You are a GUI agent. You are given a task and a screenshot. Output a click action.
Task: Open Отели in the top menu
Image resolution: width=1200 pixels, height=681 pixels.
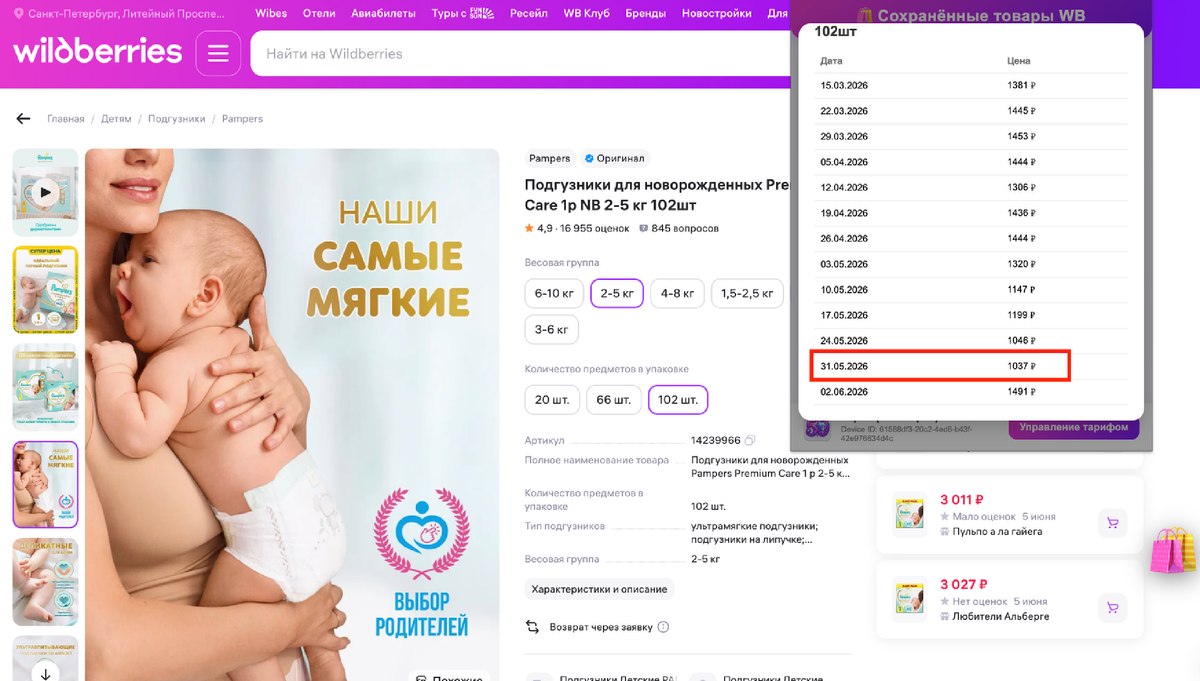point(319,14)
